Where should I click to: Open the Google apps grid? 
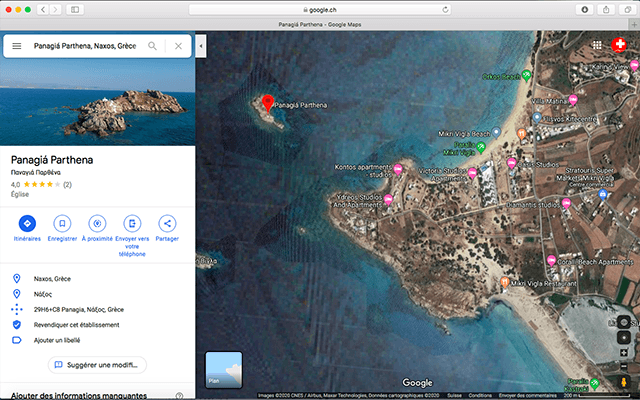[597, 45]
